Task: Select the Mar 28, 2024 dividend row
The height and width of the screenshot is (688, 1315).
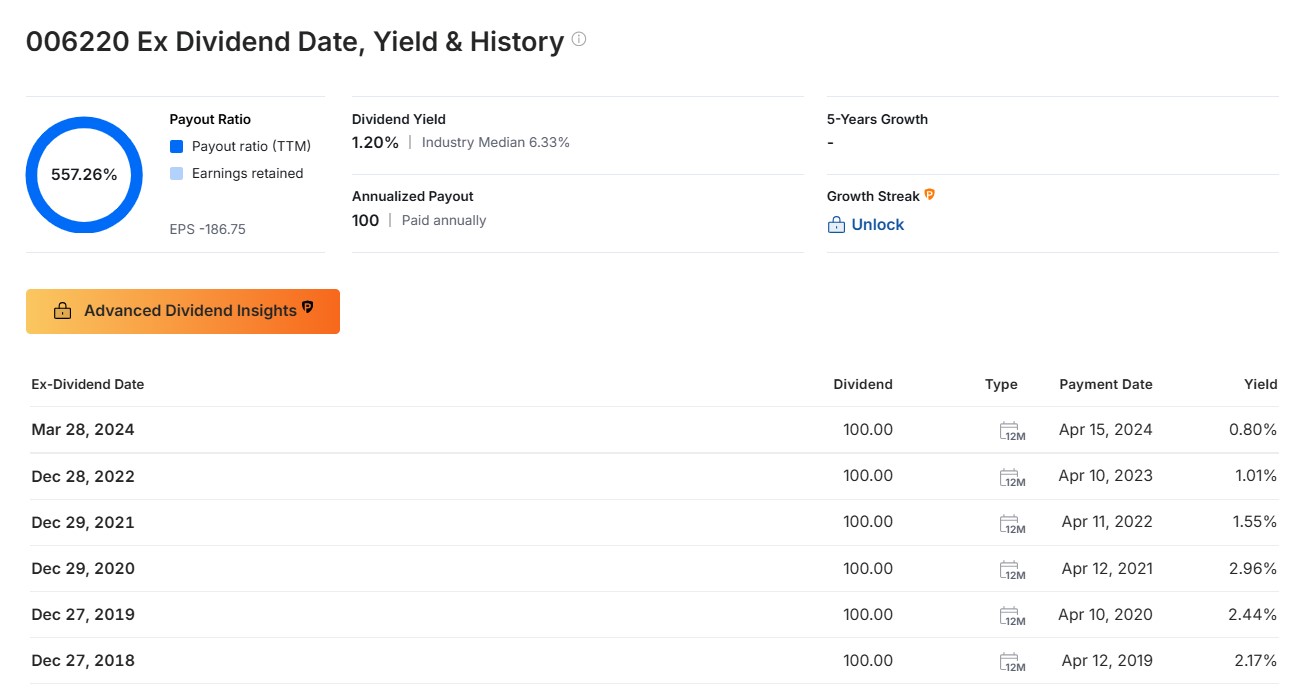Action: click(654, 430)
